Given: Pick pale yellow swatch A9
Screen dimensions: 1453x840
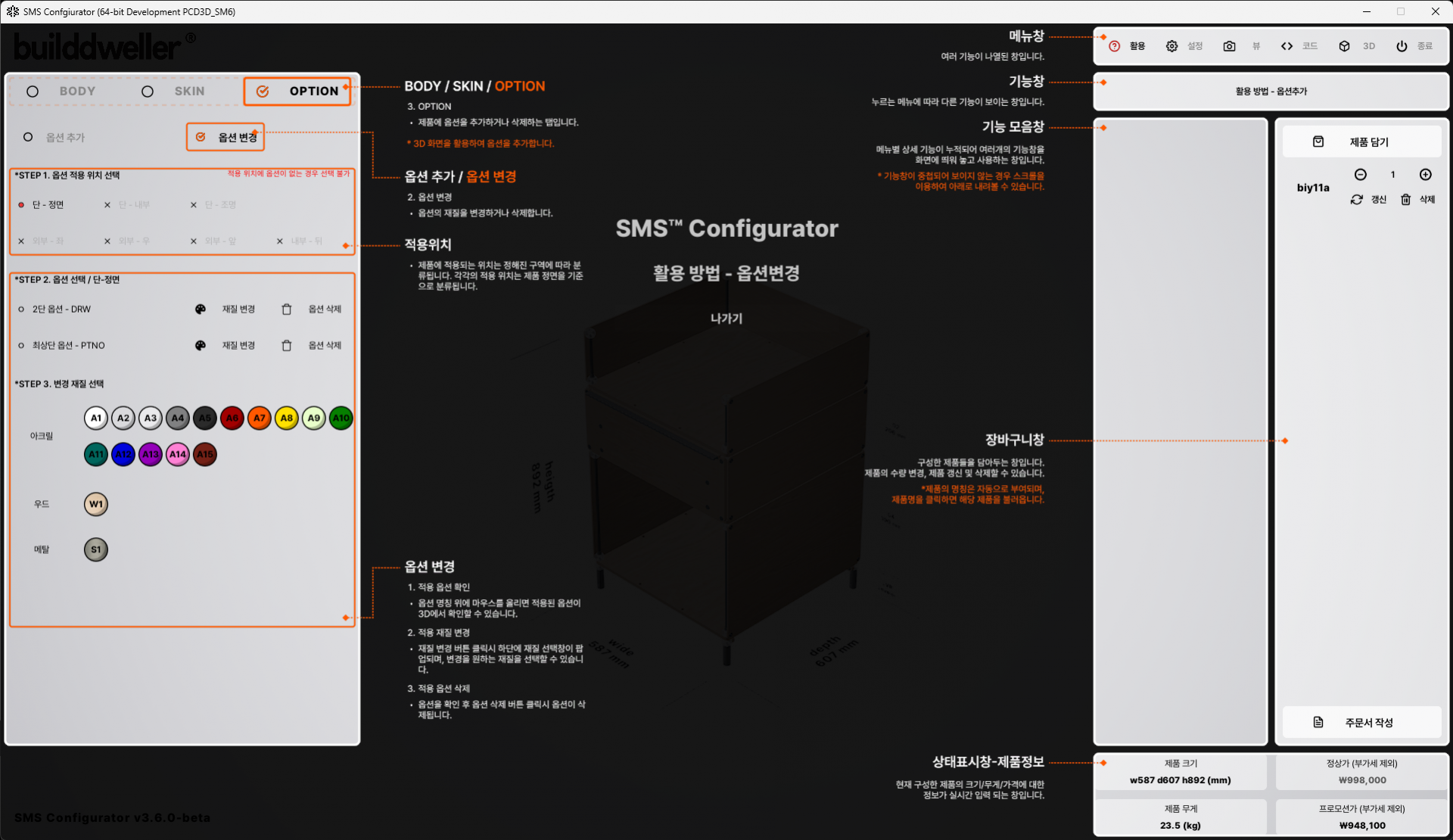Looking at the screenshot, I should [x=314, y=418].
